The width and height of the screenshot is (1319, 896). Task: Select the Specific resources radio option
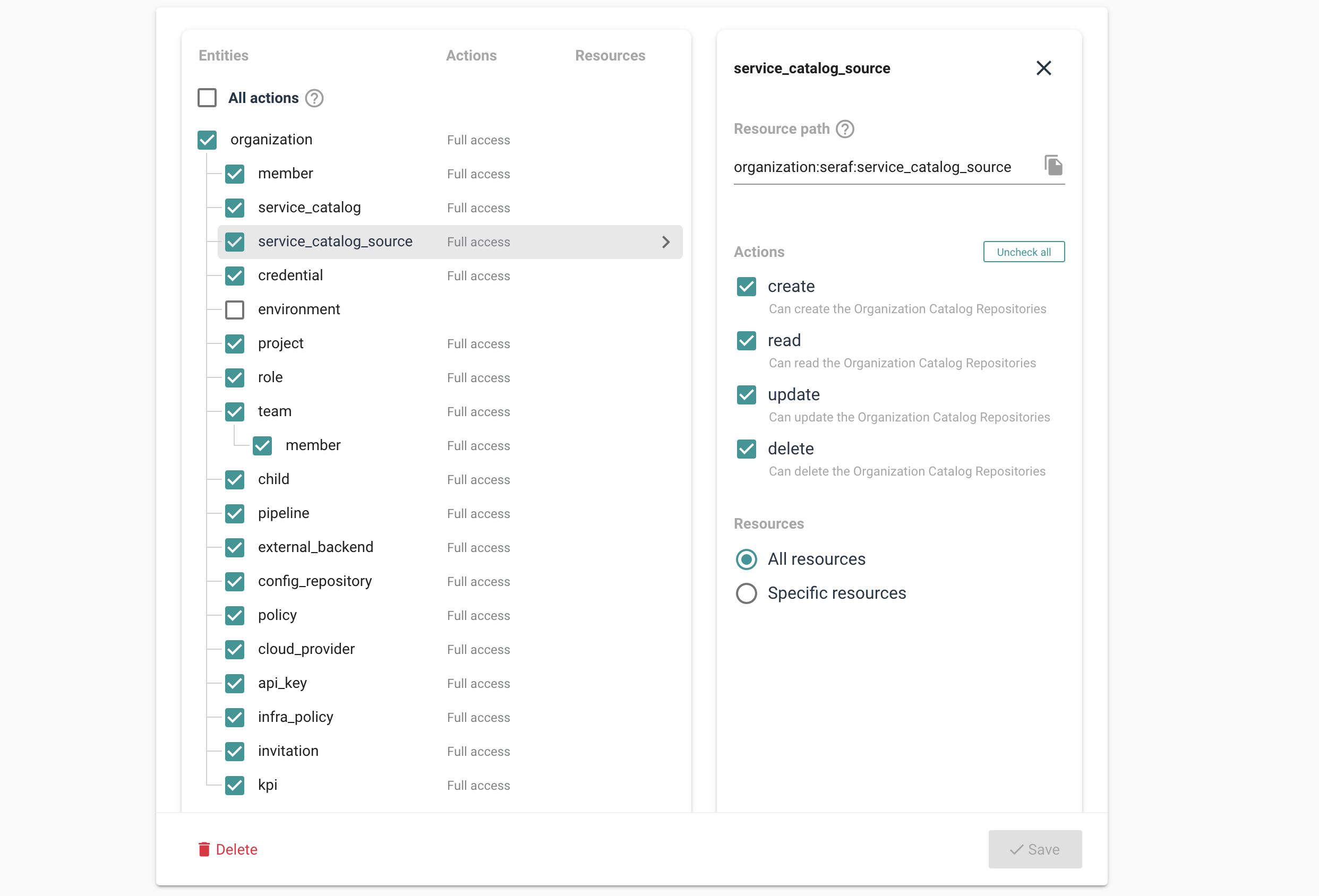point(747,593)
